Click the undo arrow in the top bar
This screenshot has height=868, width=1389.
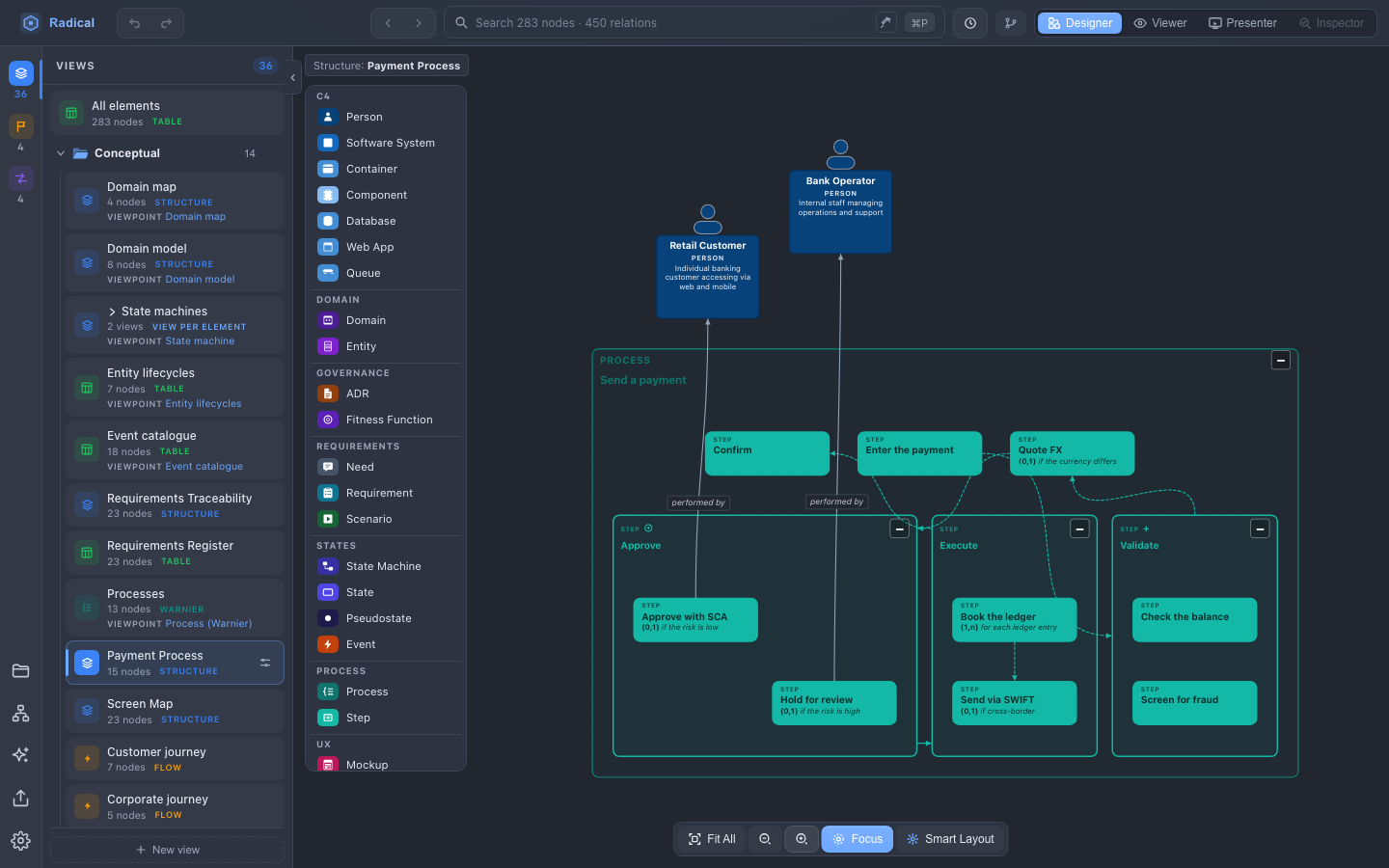135,23
